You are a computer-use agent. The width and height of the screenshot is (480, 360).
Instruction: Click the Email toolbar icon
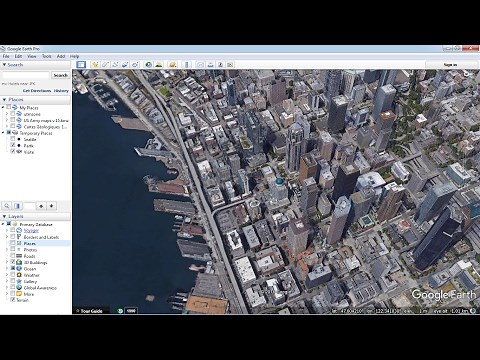(200, 64)
